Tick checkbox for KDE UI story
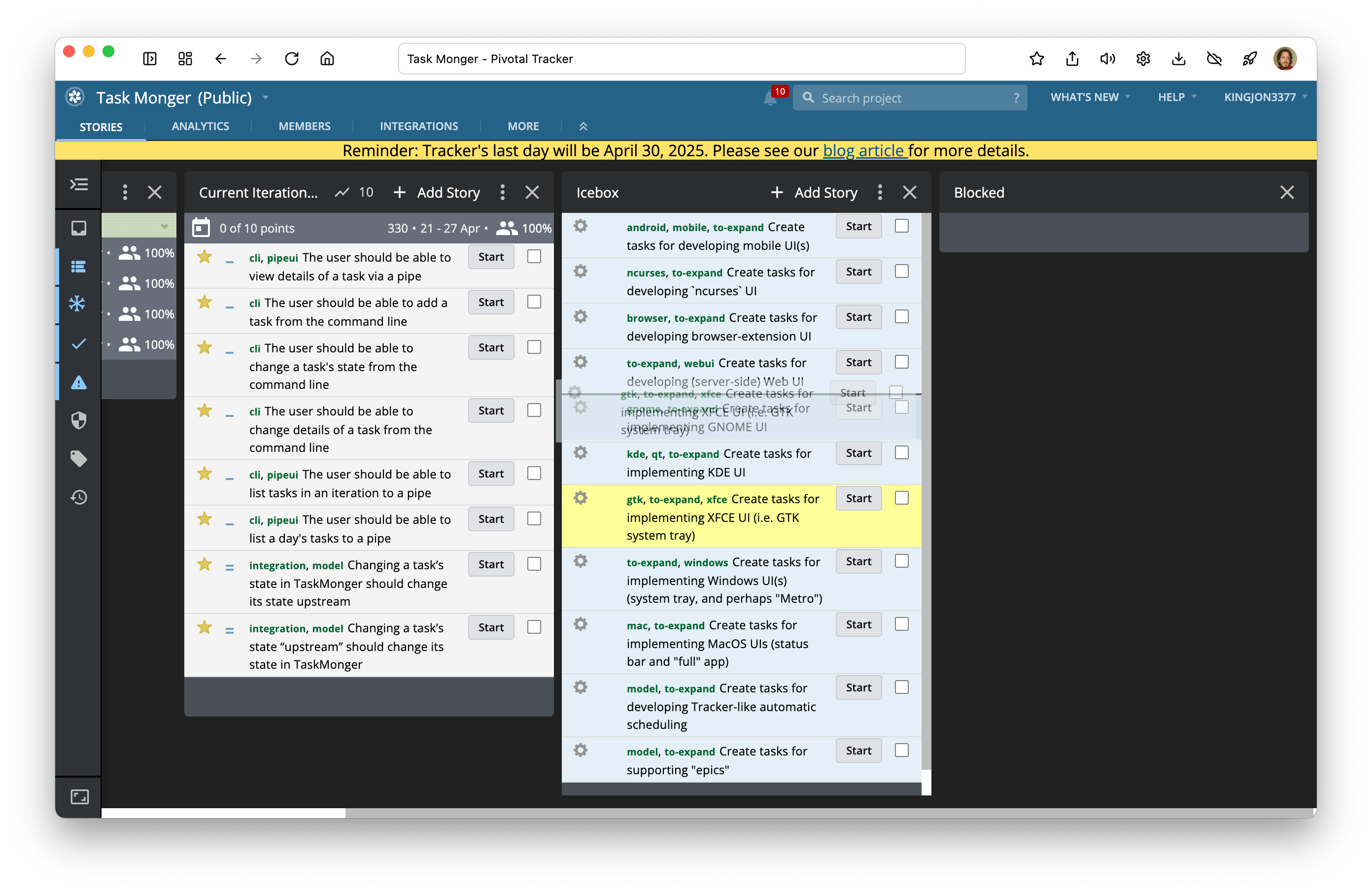The height and width of the screenshot is (891, 1372). pos(901,453)
